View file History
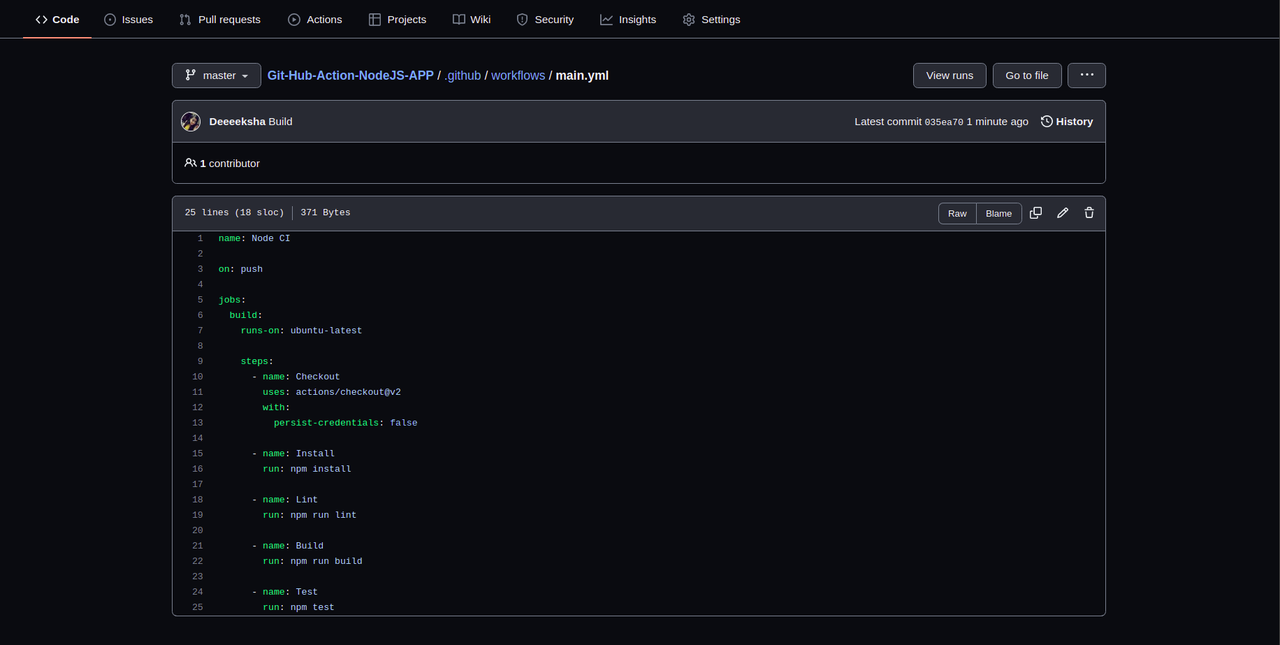 [x=1067, y=122]
